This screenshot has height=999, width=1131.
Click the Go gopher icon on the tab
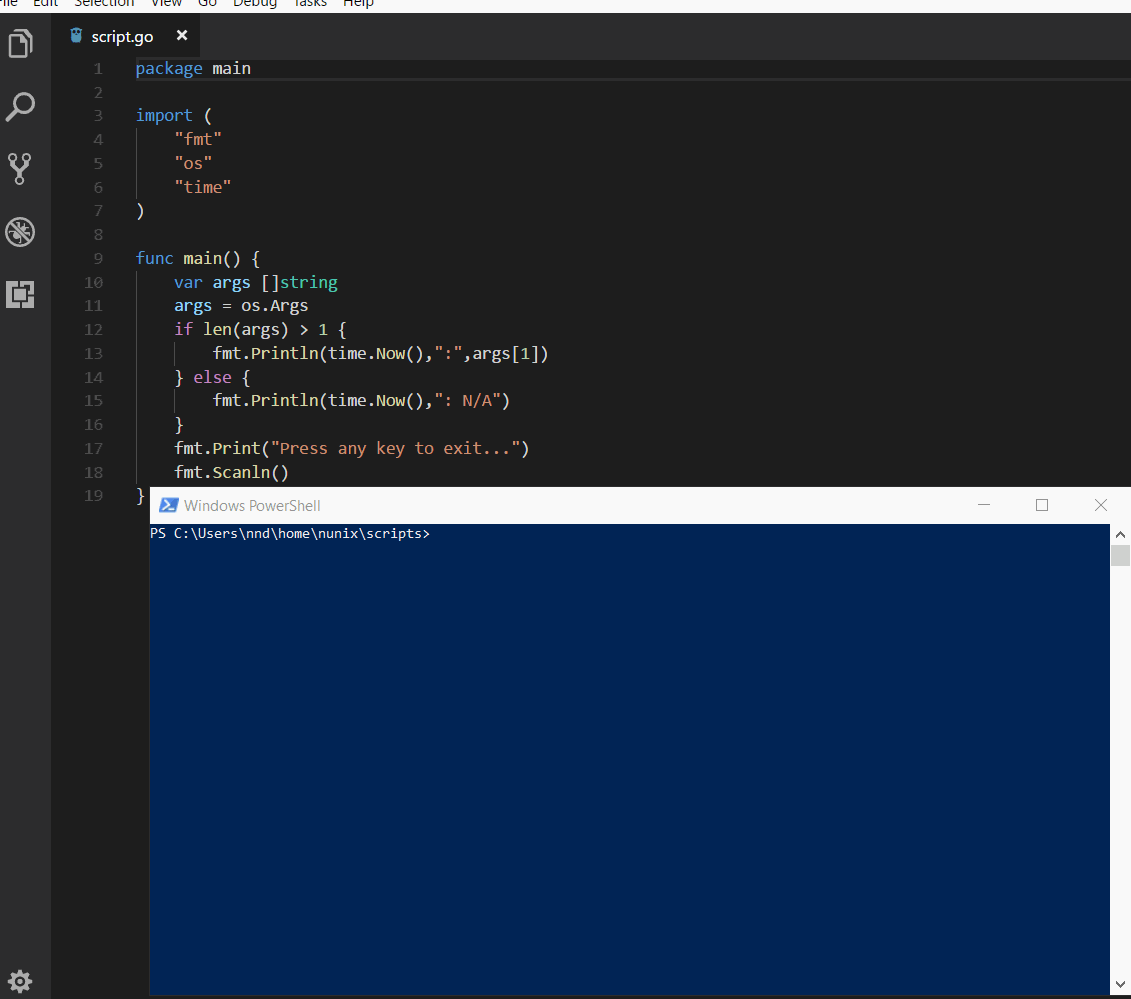[76, 34]
